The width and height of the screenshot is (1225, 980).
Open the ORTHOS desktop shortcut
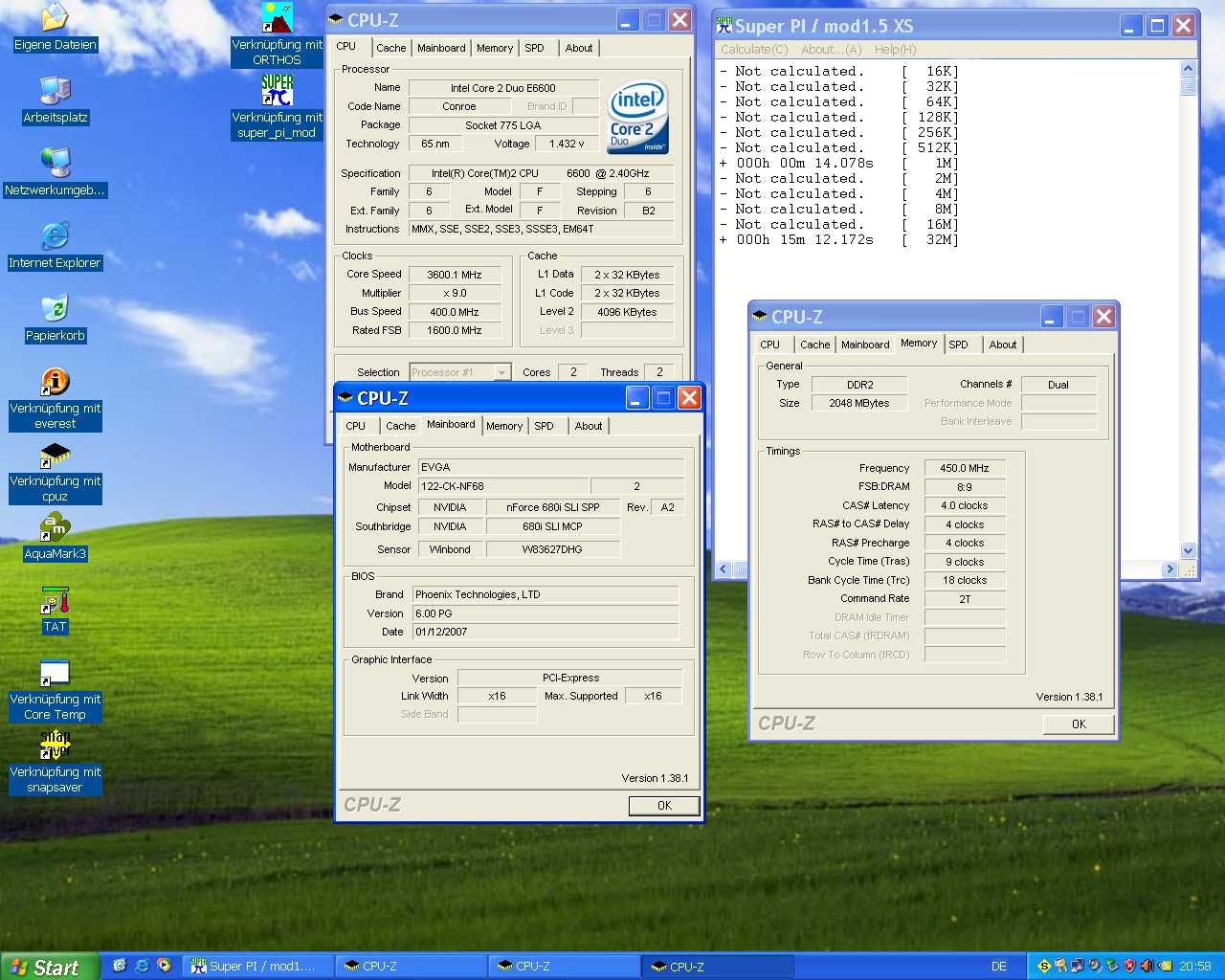pos(277,19)
